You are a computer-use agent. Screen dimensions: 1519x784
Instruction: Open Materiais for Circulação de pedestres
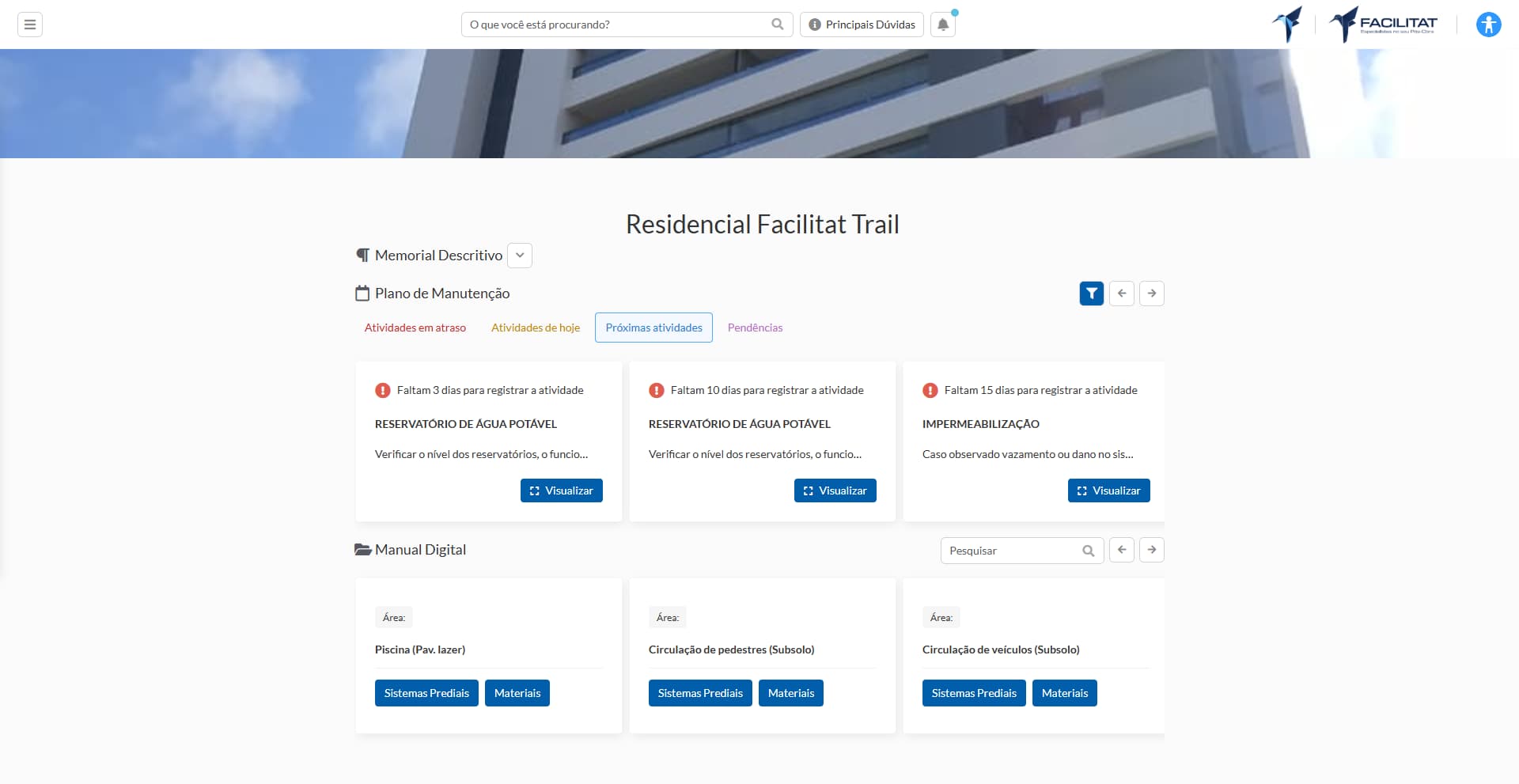click(x=791, y=693)
